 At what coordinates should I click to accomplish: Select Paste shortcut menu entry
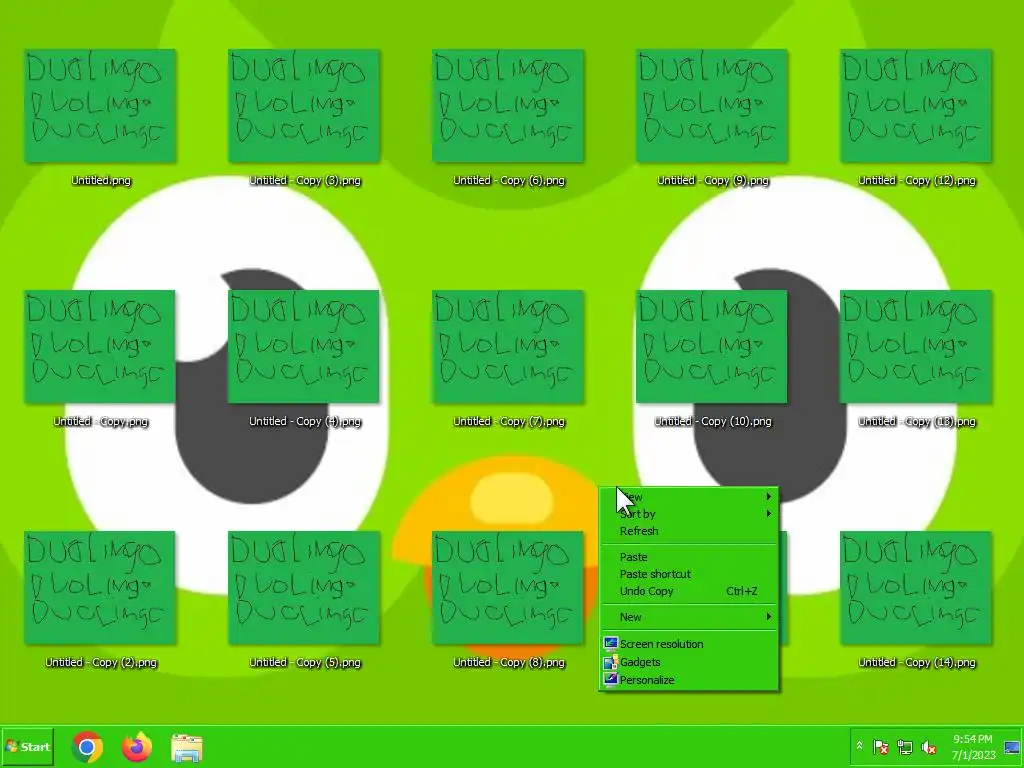pyautogui.click(x=689, y=574)
